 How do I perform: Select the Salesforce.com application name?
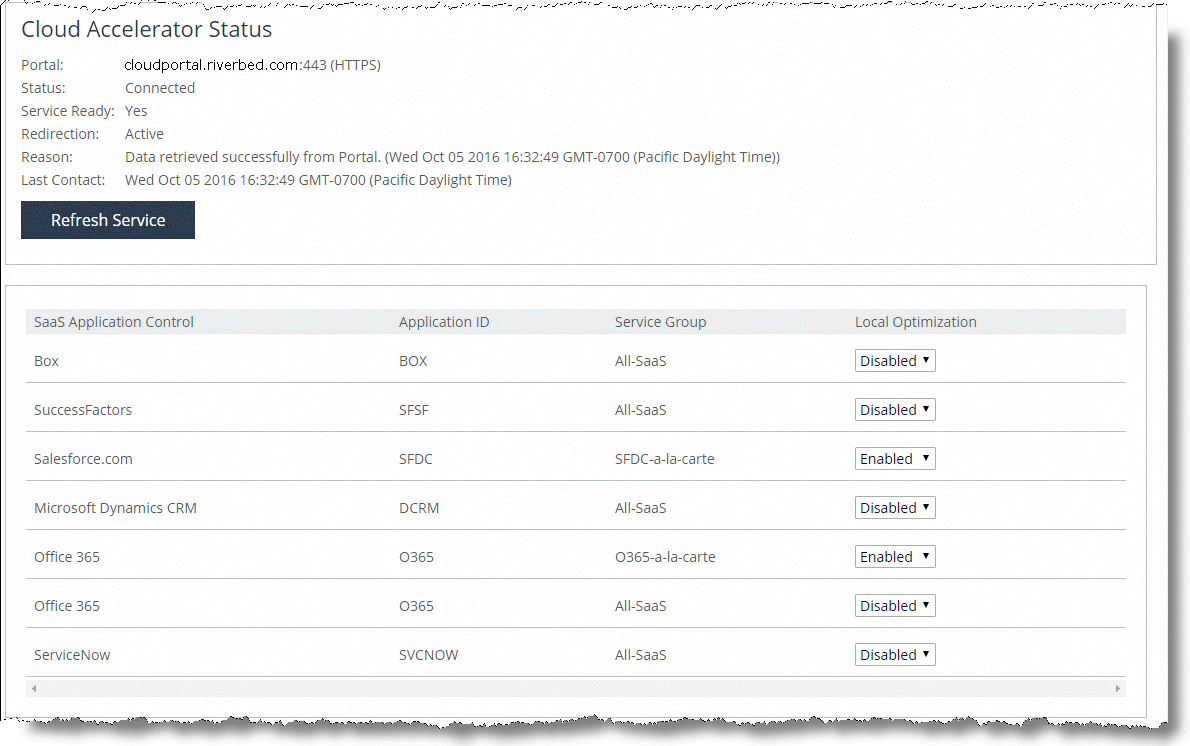click(x=83, y=459)
